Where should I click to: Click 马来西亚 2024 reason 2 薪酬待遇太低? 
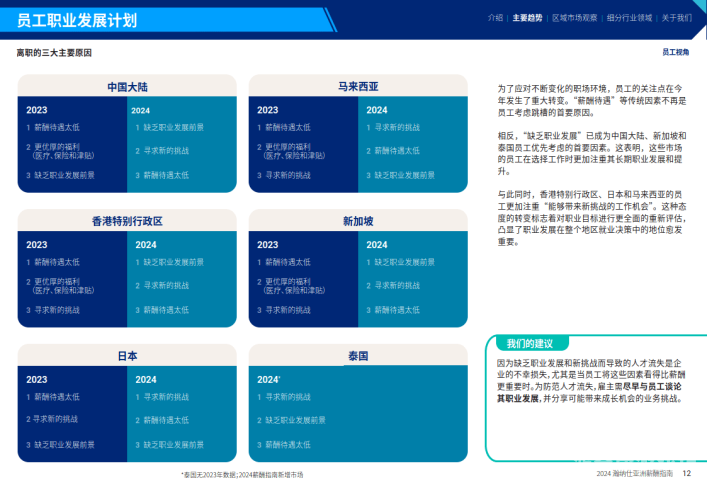393,151
